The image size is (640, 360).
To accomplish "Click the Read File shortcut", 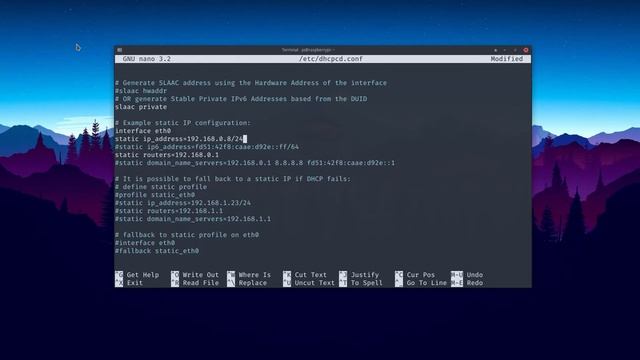I will pos(195,283).
